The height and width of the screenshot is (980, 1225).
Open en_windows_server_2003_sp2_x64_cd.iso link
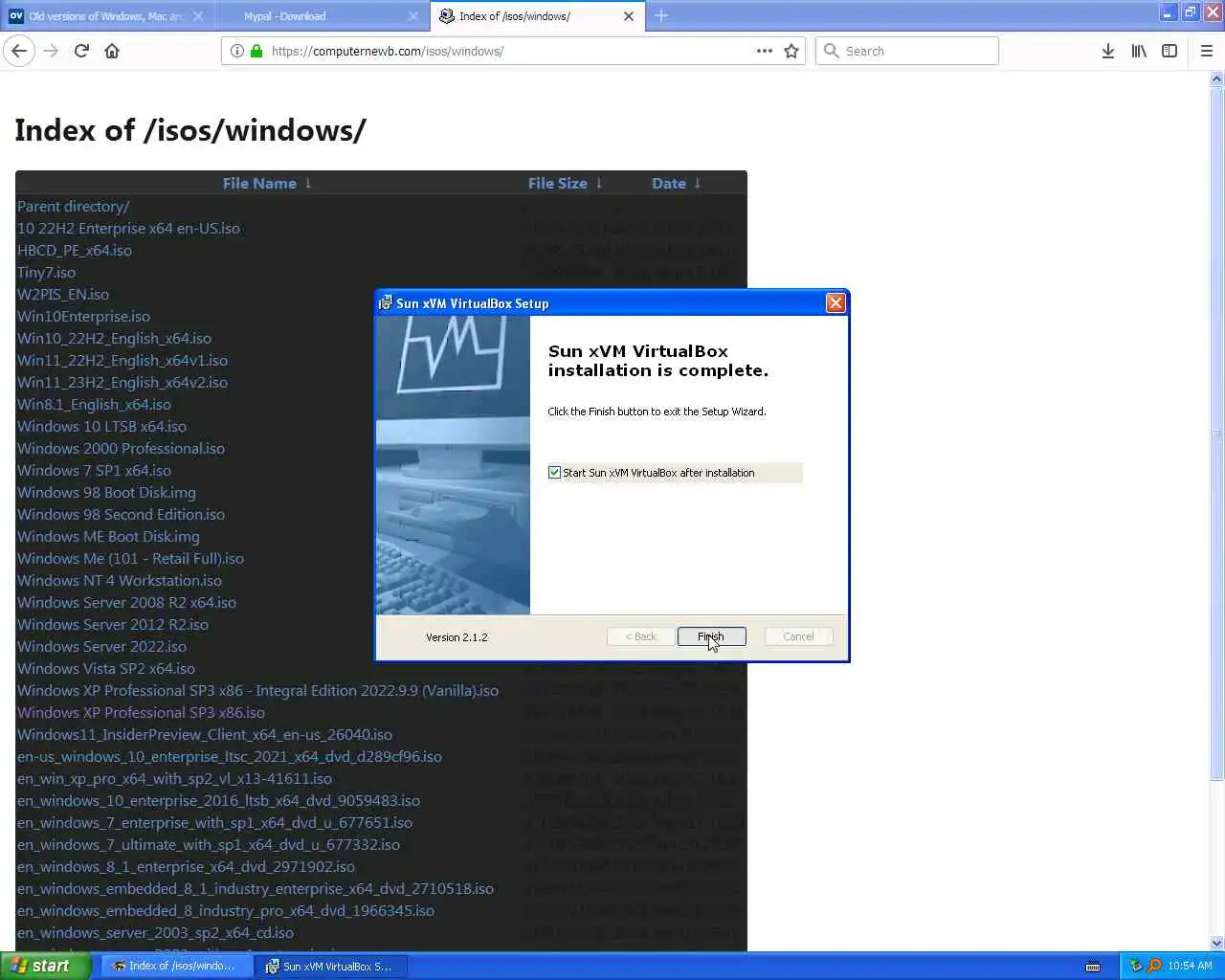coord(155,932)
